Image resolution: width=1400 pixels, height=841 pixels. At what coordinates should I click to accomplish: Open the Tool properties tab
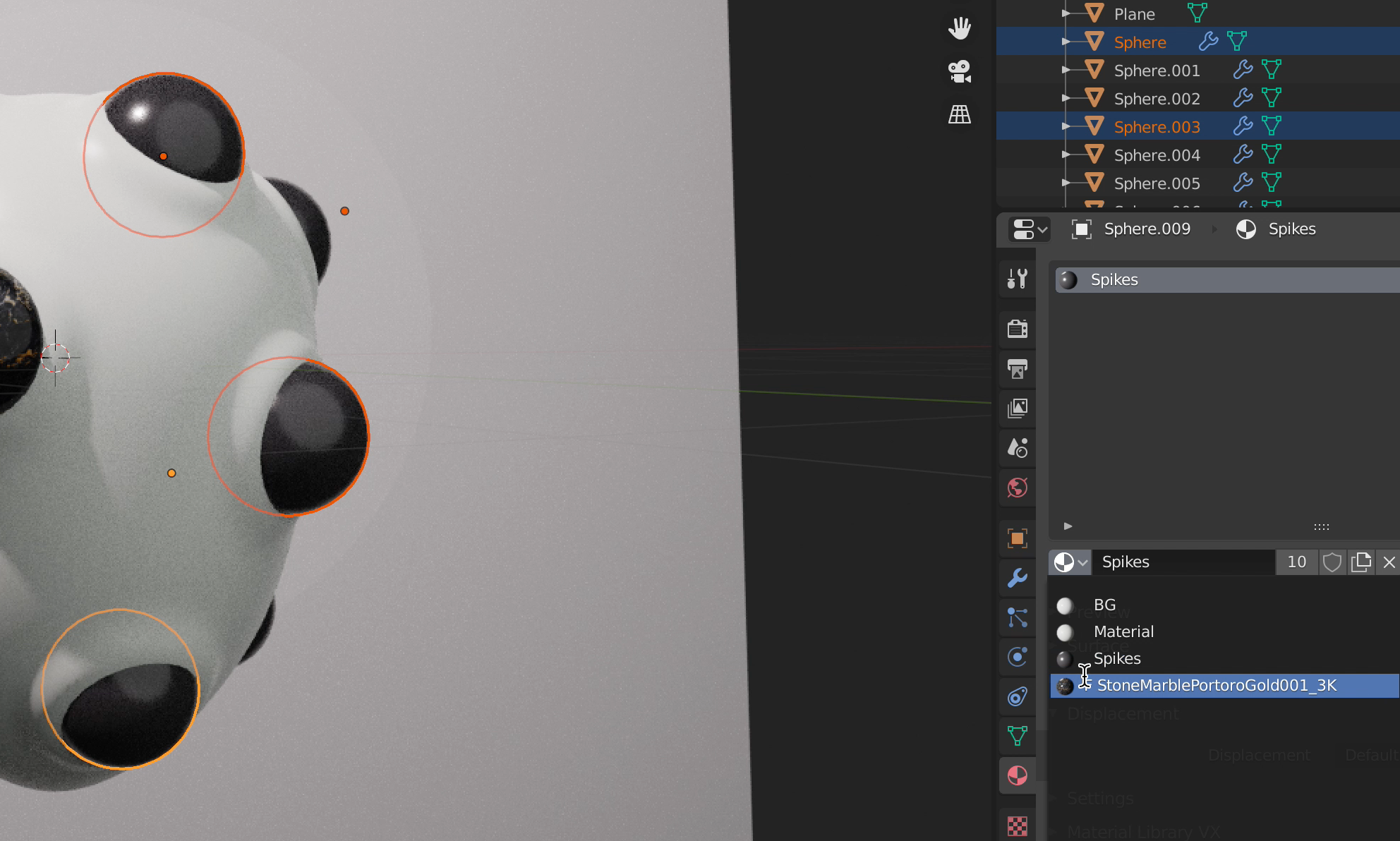1017,279
